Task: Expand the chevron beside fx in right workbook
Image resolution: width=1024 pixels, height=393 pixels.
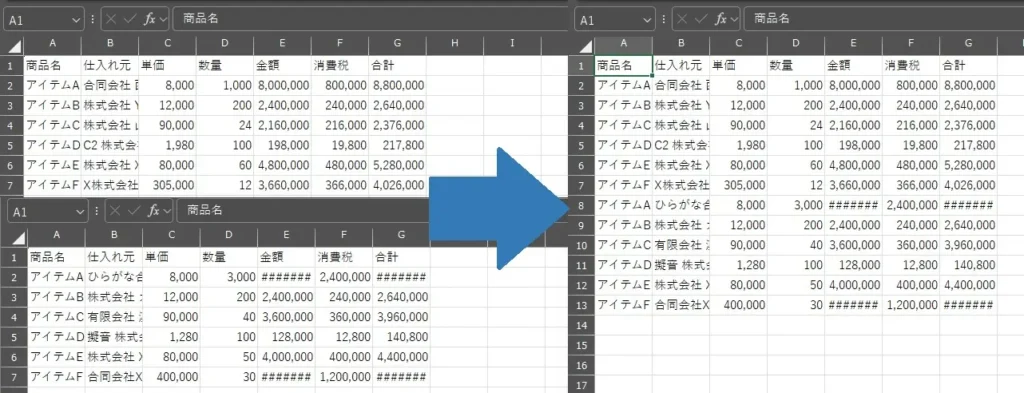Action: point(733,20)
